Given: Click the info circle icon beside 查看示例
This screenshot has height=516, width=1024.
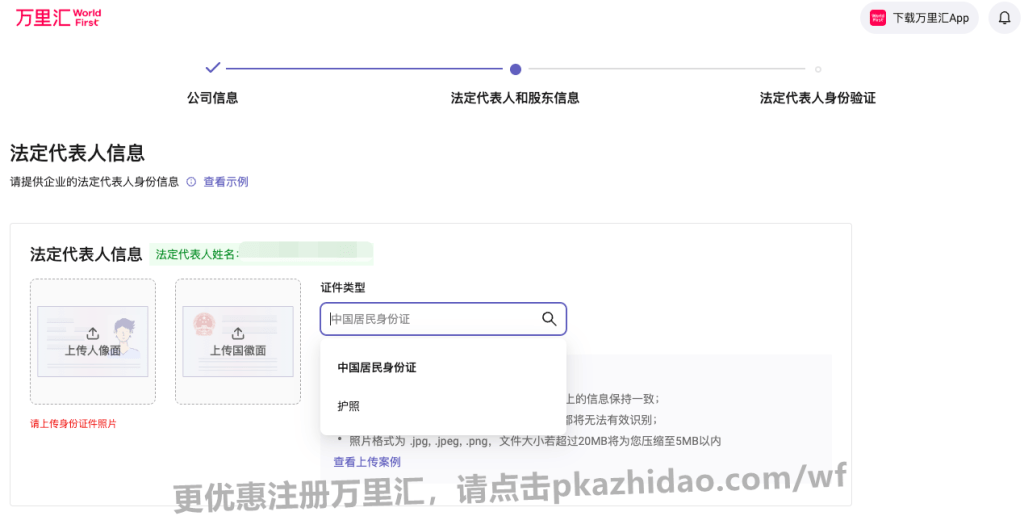Looking at the screenshot, I should pyautogui.click(x=191, y=182).
